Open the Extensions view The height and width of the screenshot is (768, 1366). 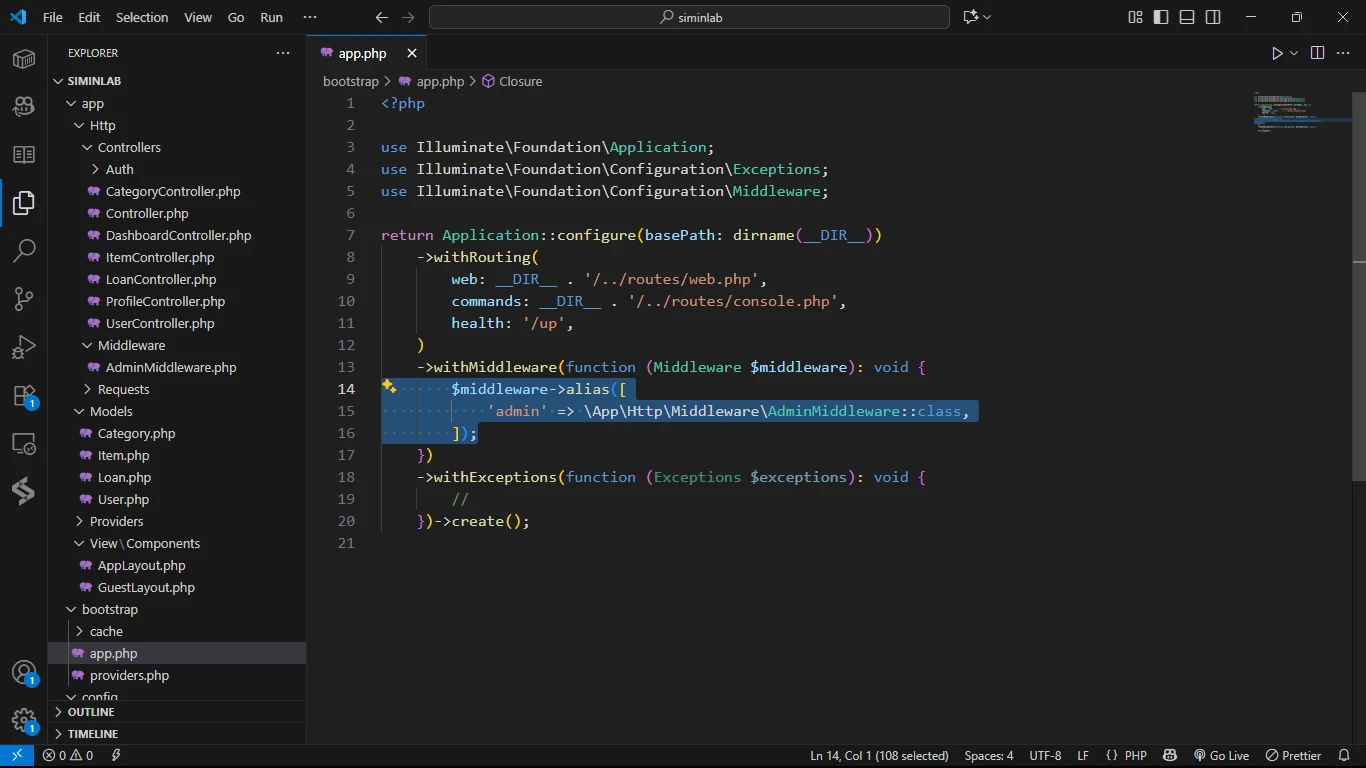pyautogui.click(x=24, y=396)
